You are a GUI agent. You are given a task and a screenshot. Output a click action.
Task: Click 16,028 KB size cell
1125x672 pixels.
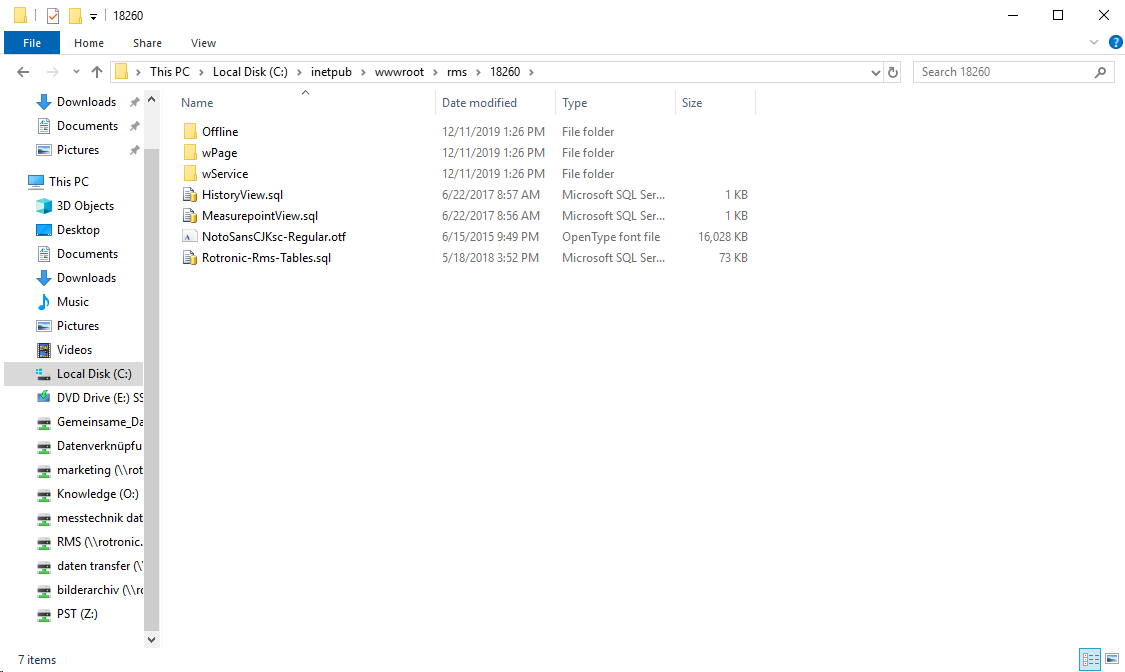tap(722, 237)
